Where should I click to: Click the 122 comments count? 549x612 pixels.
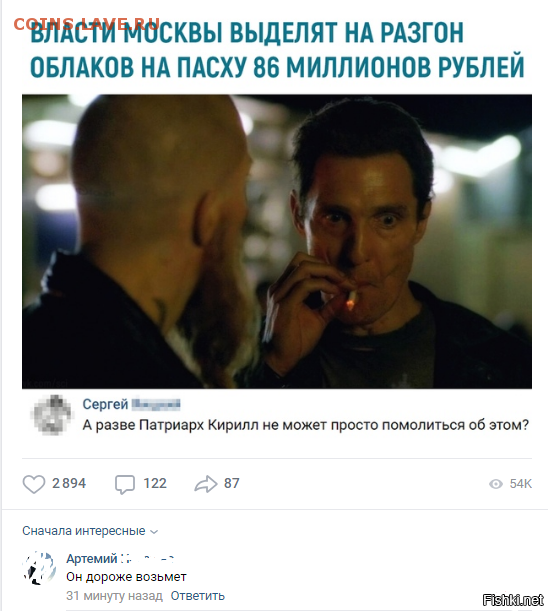pyautogui.click(x=155, y=484)
